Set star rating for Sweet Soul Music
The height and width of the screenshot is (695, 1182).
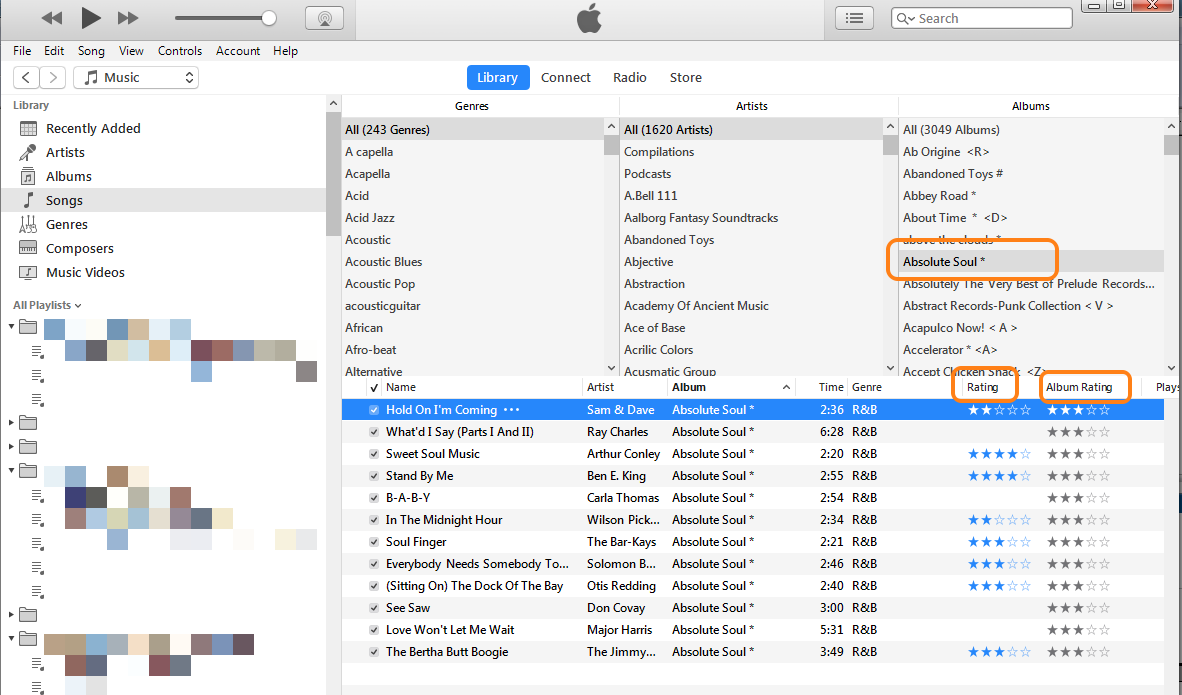(999, 454)
